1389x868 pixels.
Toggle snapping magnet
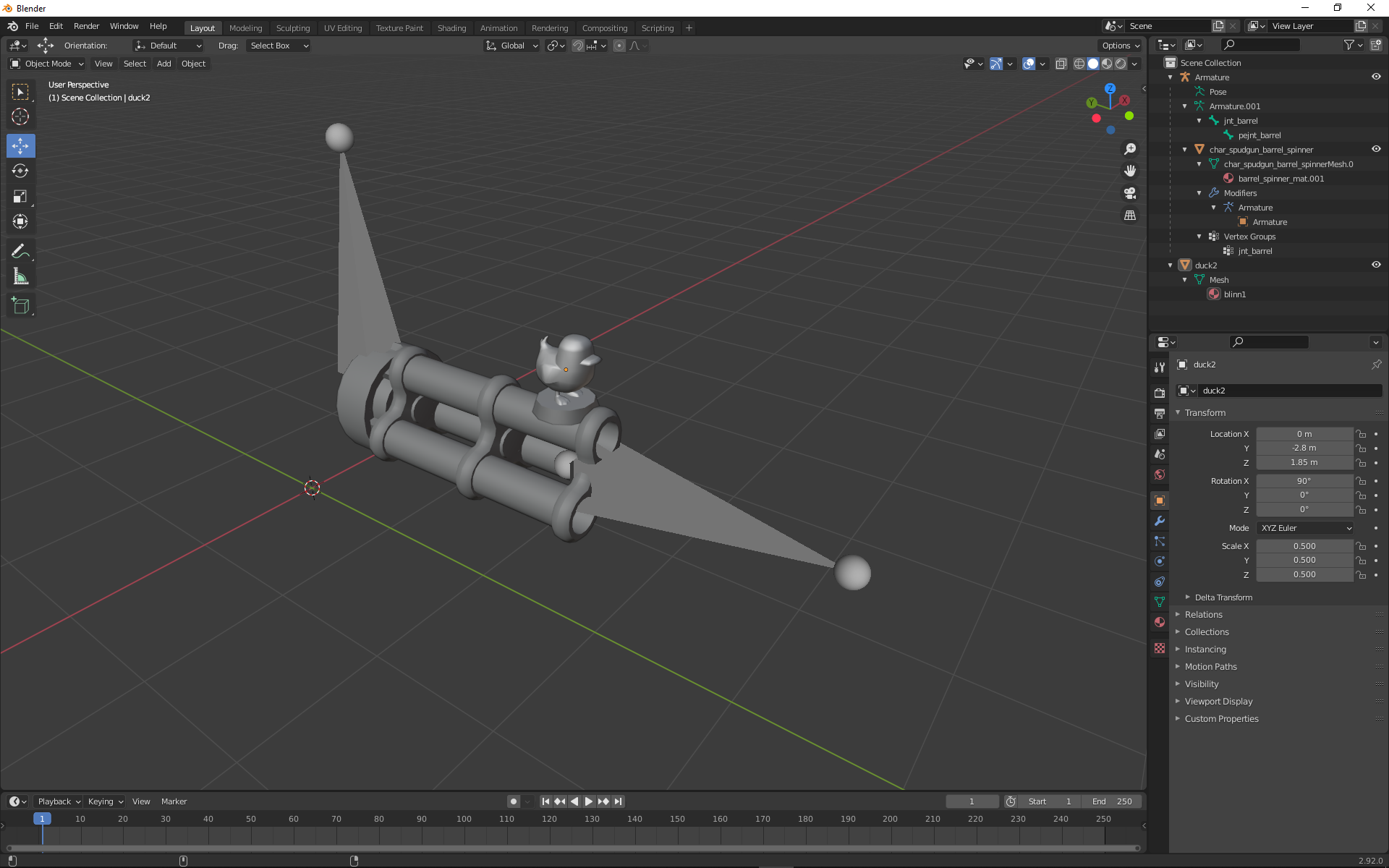pos(577,46)
